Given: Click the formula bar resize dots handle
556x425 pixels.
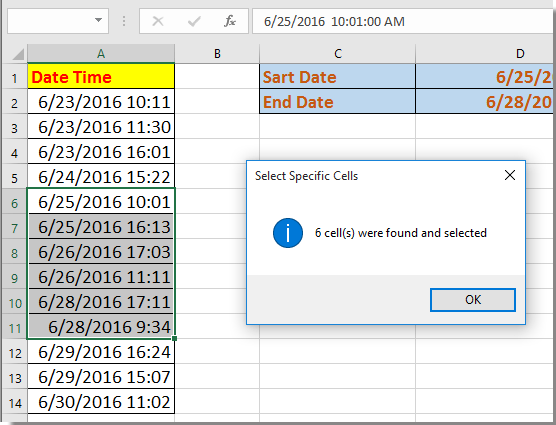Looking at the screenshot, I should point(124,21).
